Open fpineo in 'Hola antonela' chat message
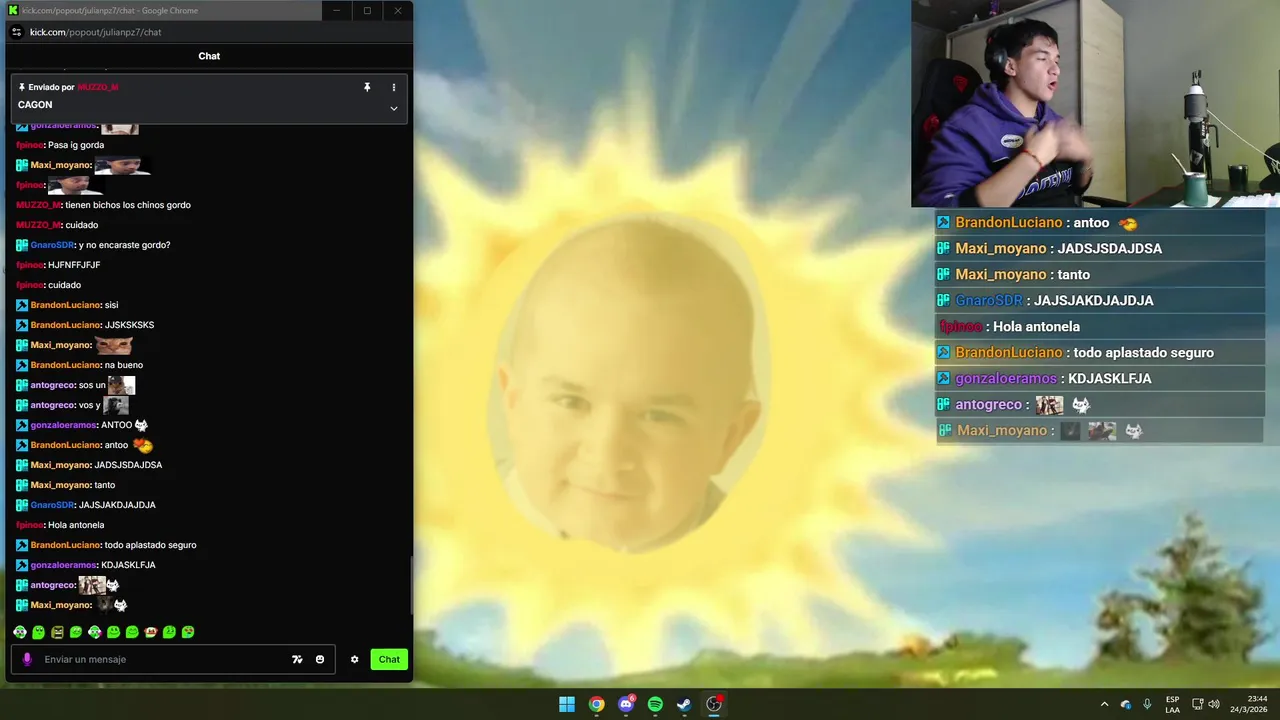This screenshot has width=1280, height=720. tap(30, 525)
